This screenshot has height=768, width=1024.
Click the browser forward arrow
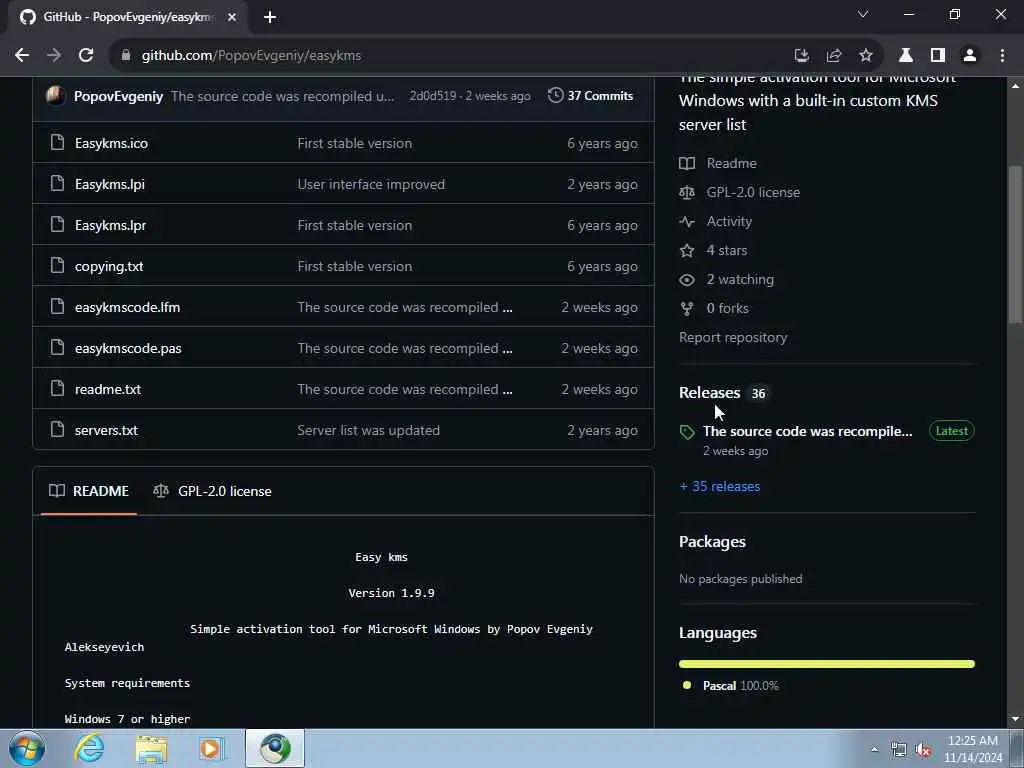(x=54, y=56)
